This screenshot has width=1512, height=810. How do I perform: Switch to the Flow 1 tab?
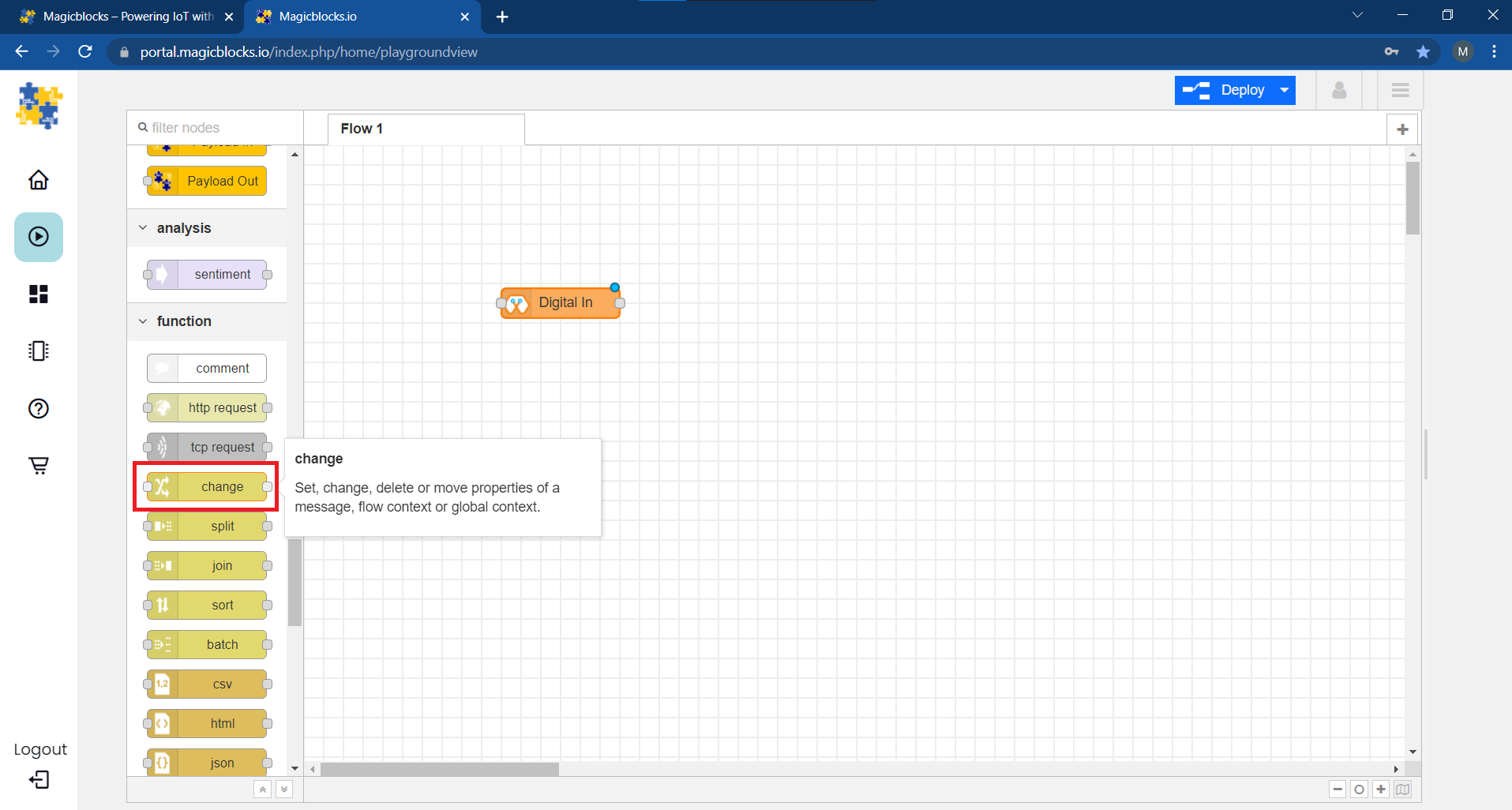(x=362, y=129)
